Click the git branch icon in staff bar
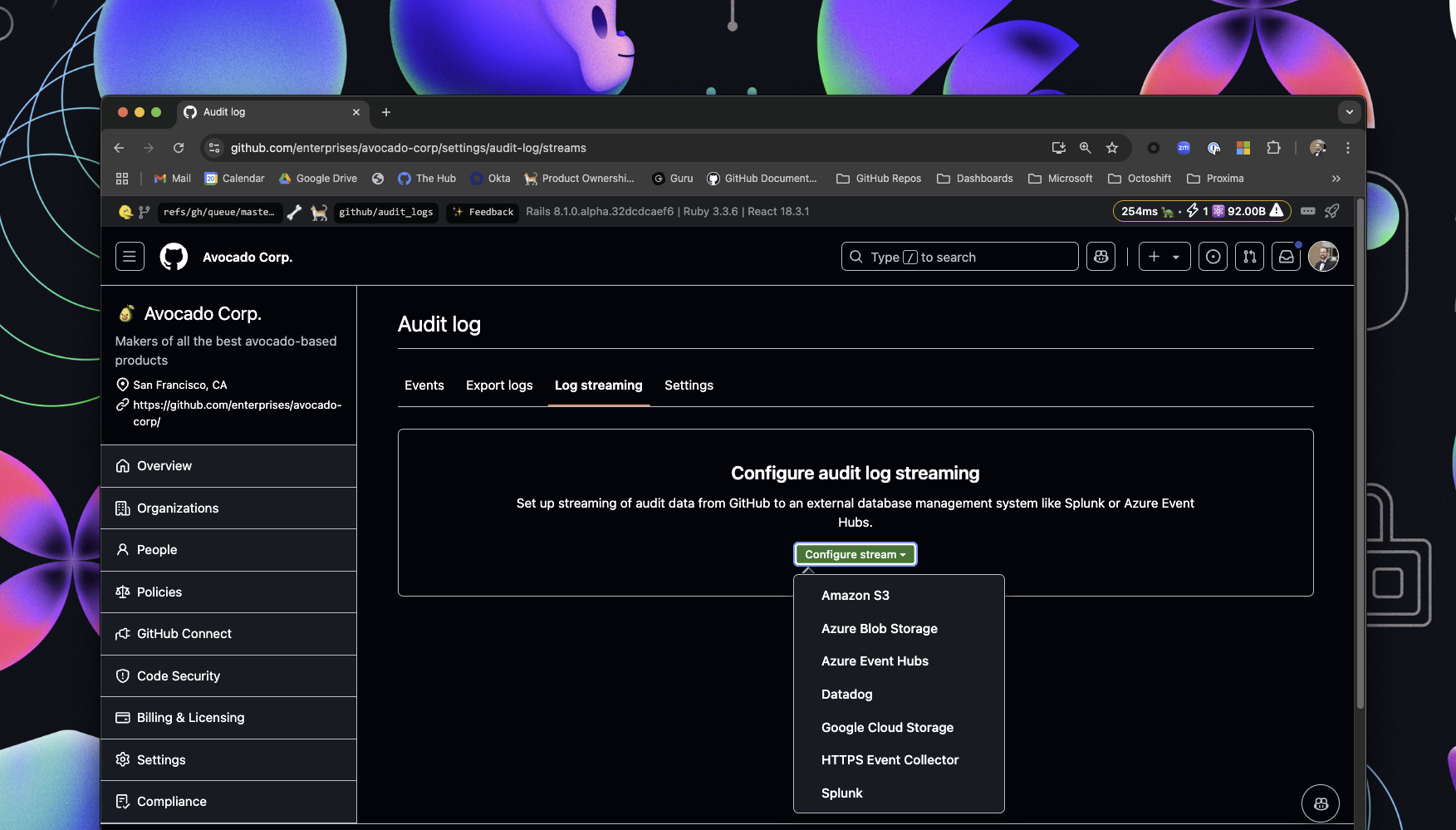The height and width of the screenshot is (830, 1456). pos(145,212)
